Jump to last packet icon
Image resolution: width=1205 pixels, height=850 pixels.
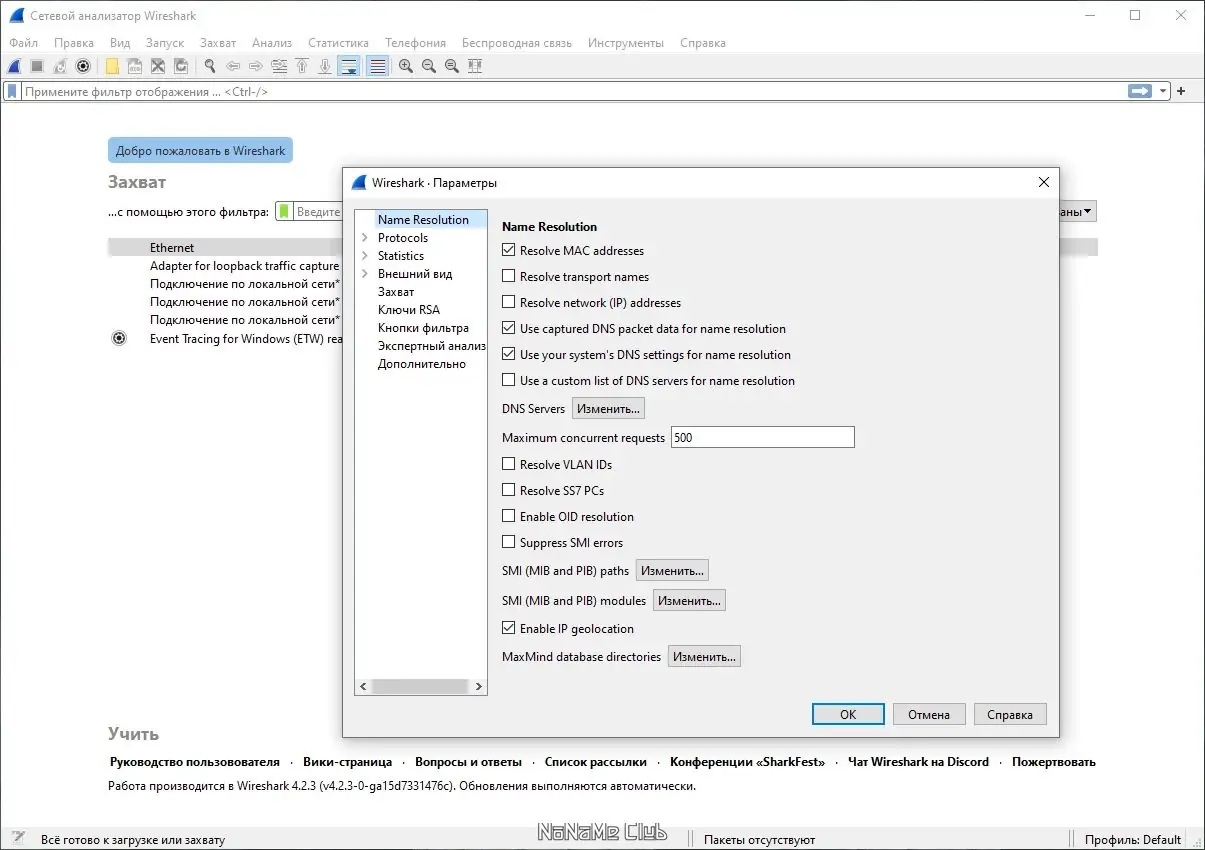(325, 66)
